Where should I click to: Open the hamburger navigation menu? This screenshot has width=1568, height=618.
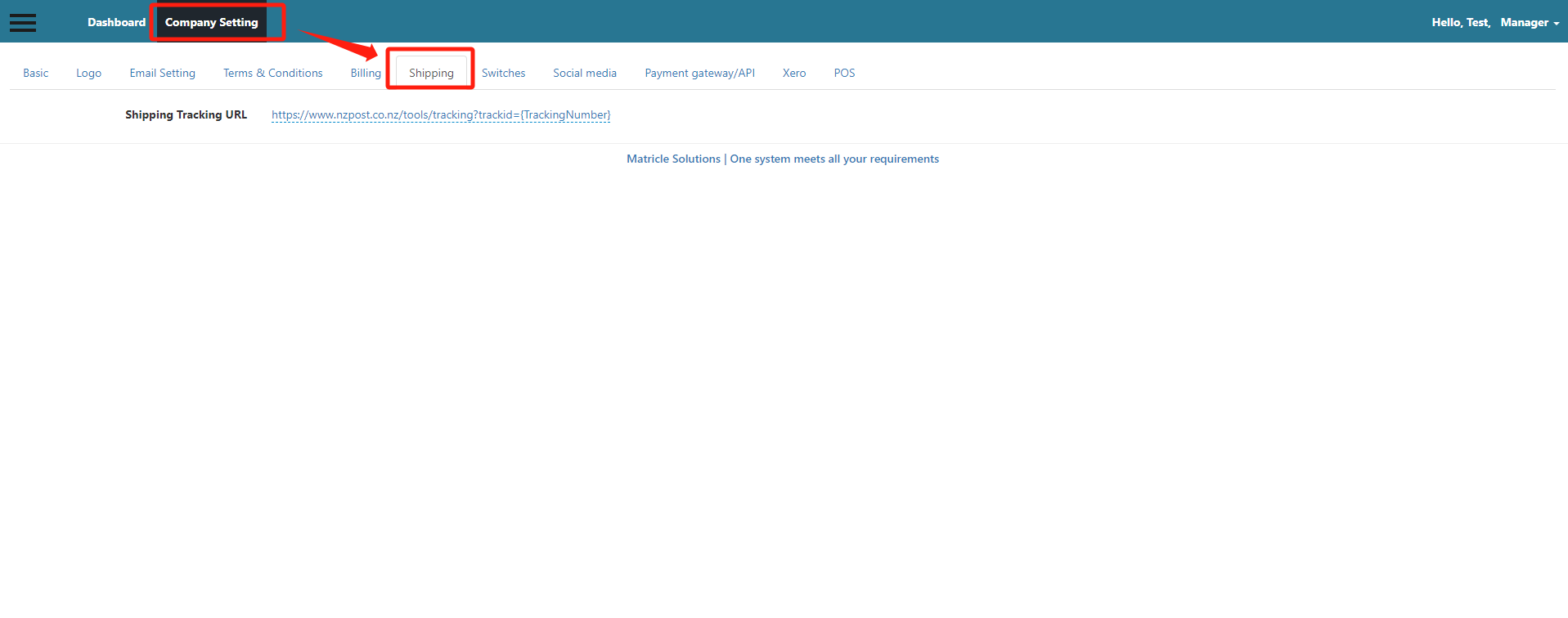point(23,23)
